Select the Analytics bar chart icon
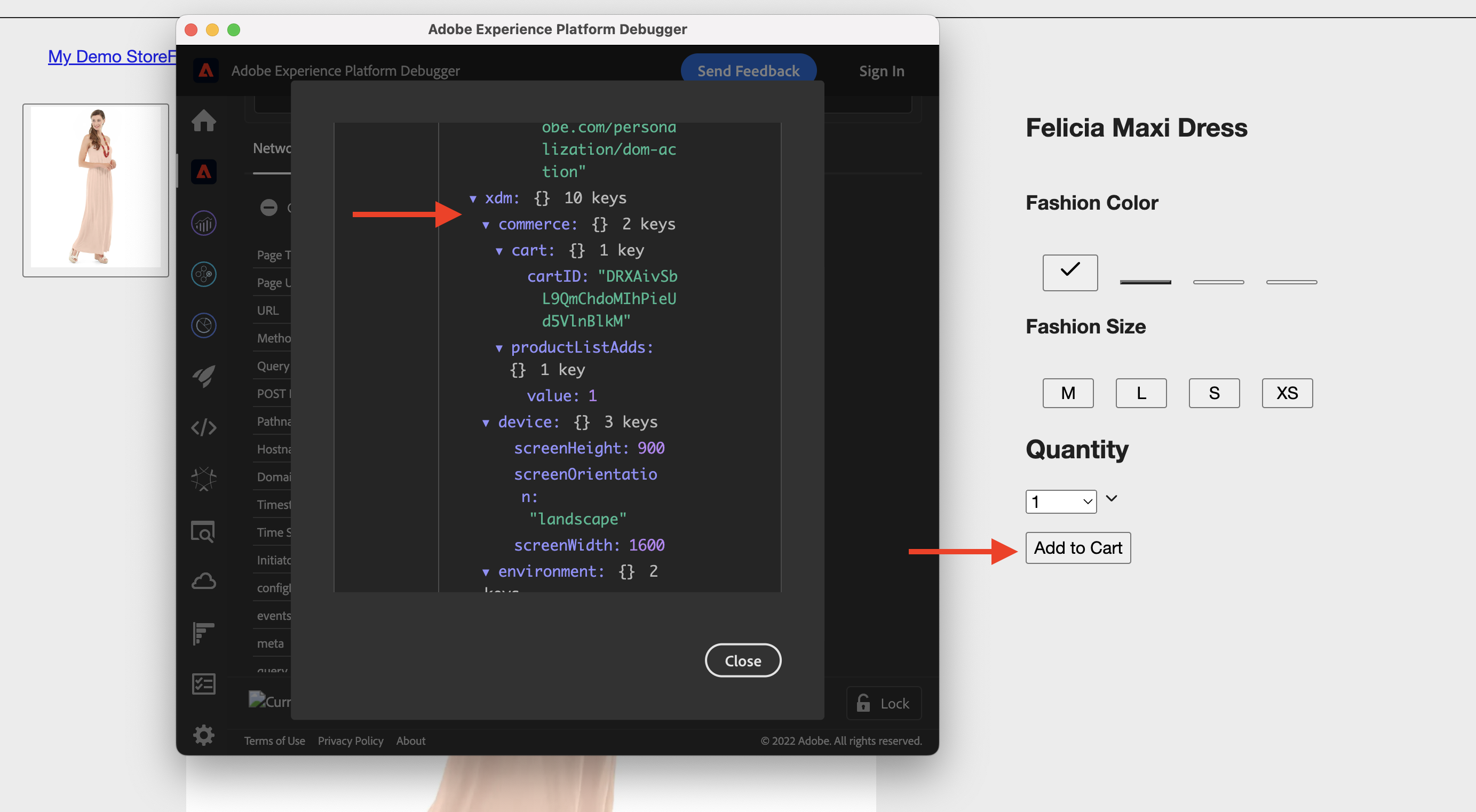 tap(203, 224)
